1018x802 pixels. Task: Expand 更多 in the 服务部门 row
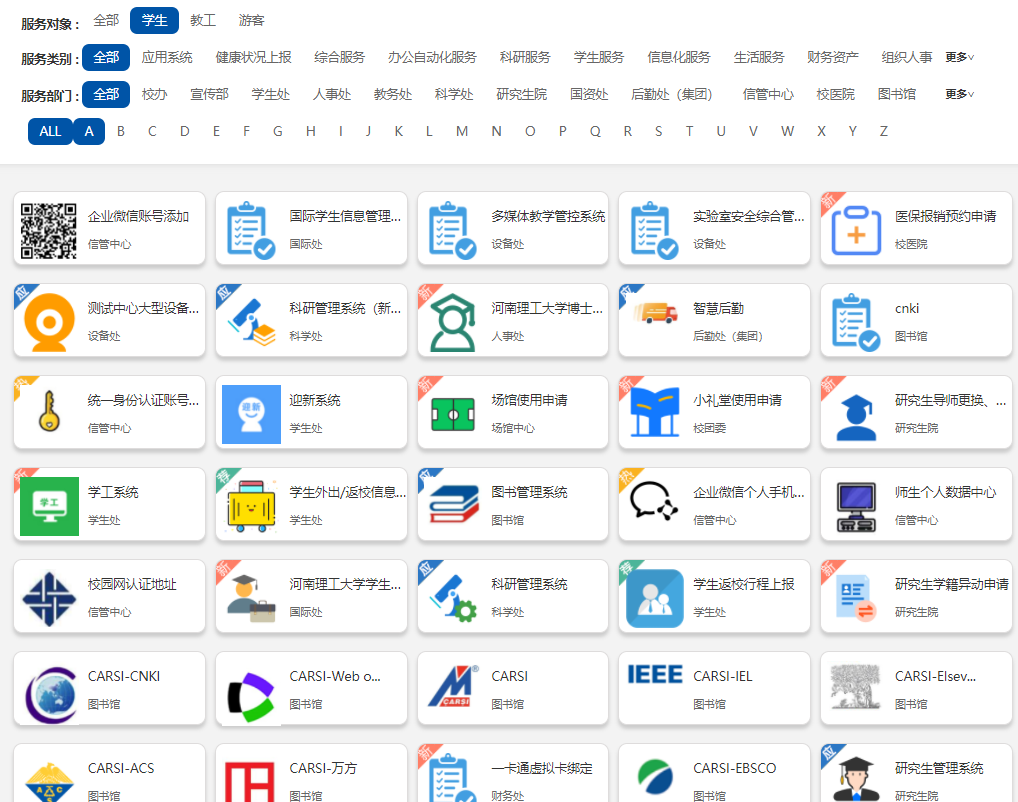tap(959, 94)
